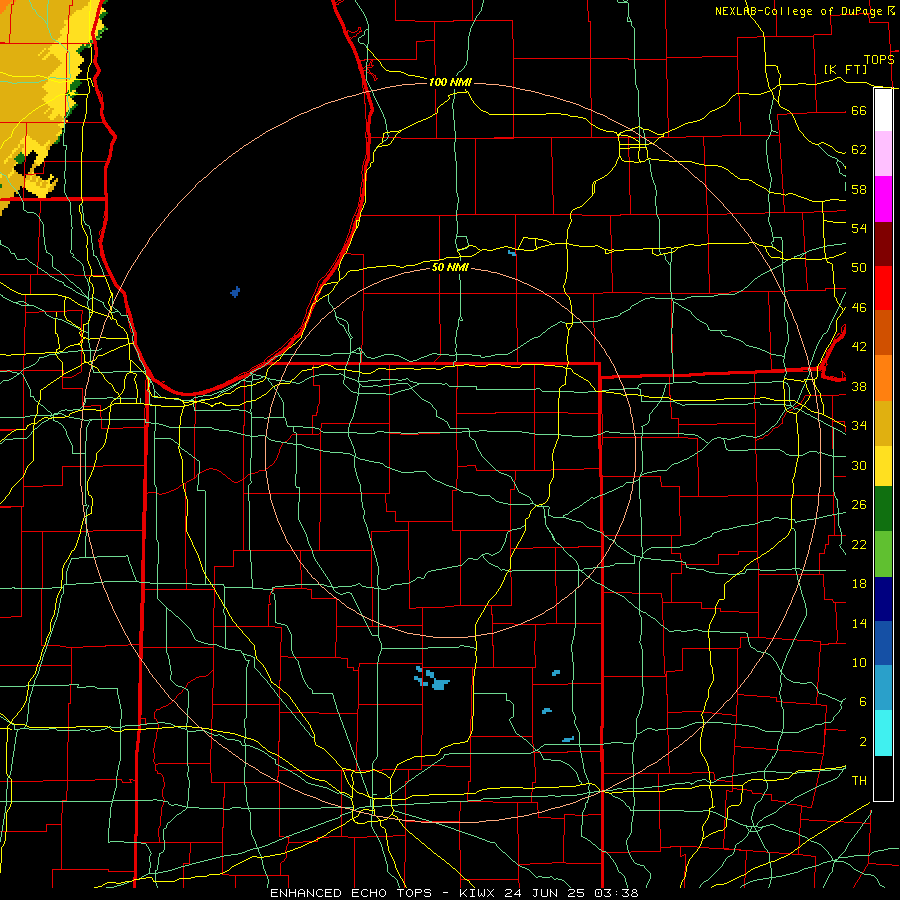Image resolution: width=900 pixels, height=900 pixels.
Task: Select the dark maroon legend swatch
Action: click(x=883, y=244)
